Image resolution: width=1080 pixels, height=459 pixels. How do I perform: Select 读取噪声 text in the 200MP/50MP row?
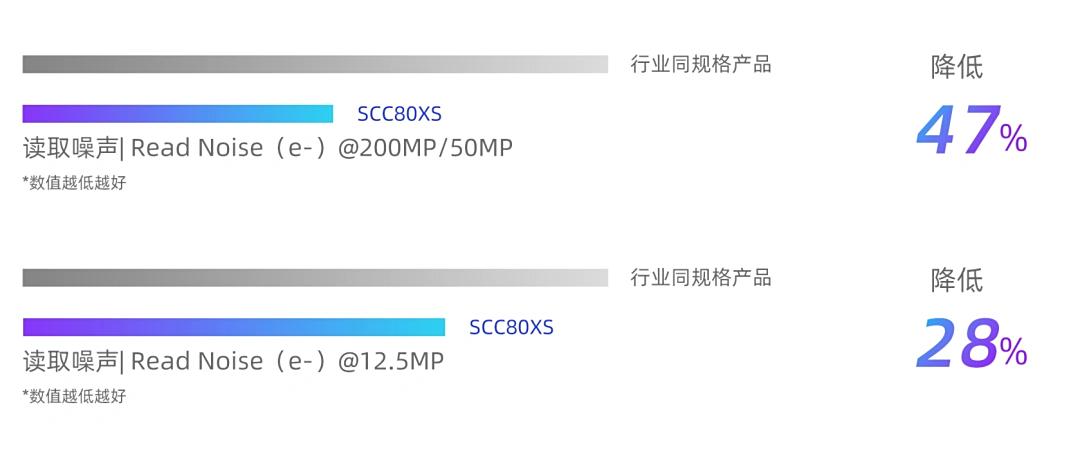tap(70, 148)
